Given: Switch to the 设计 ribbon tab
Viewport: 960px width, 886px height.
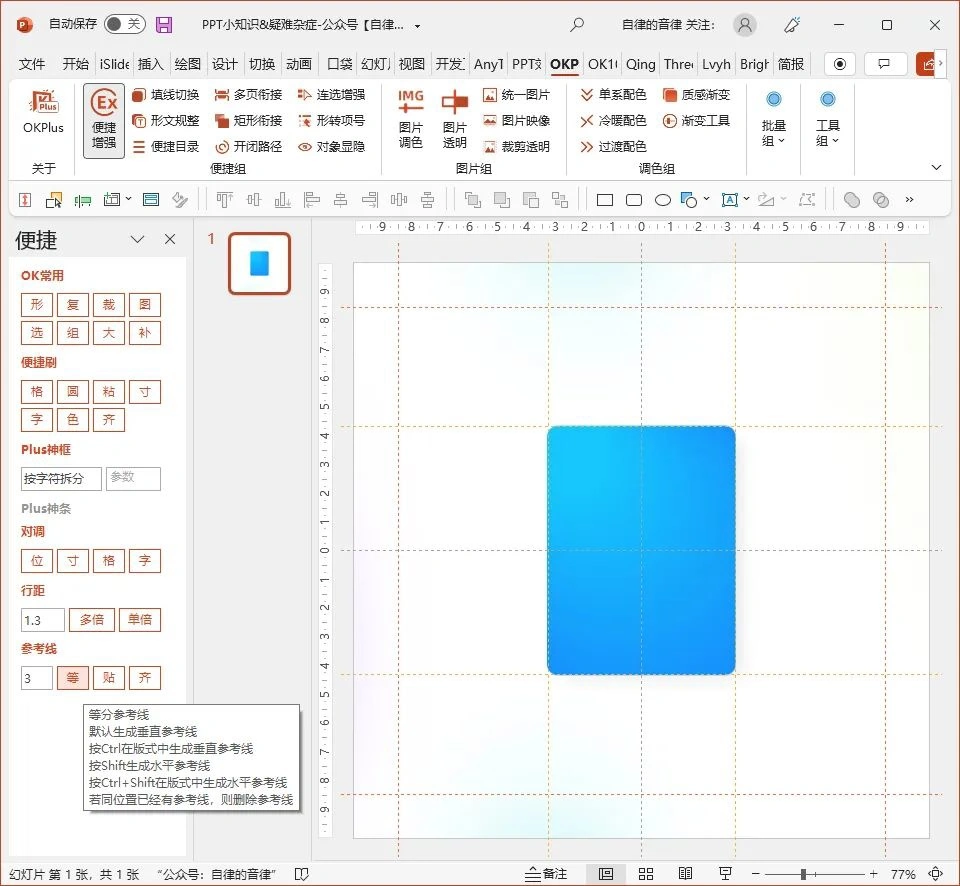Looking at the screenshot, I should tap(225, 64).
